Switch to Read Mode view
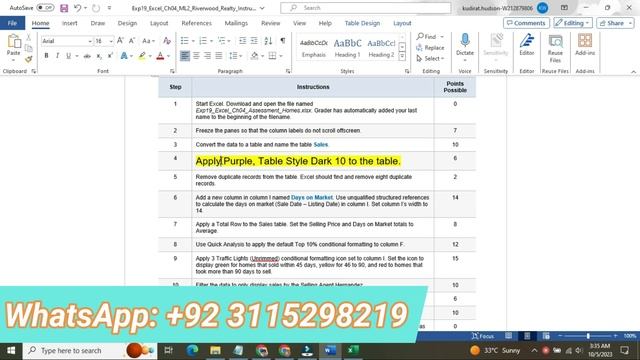 tap(509, 336)
